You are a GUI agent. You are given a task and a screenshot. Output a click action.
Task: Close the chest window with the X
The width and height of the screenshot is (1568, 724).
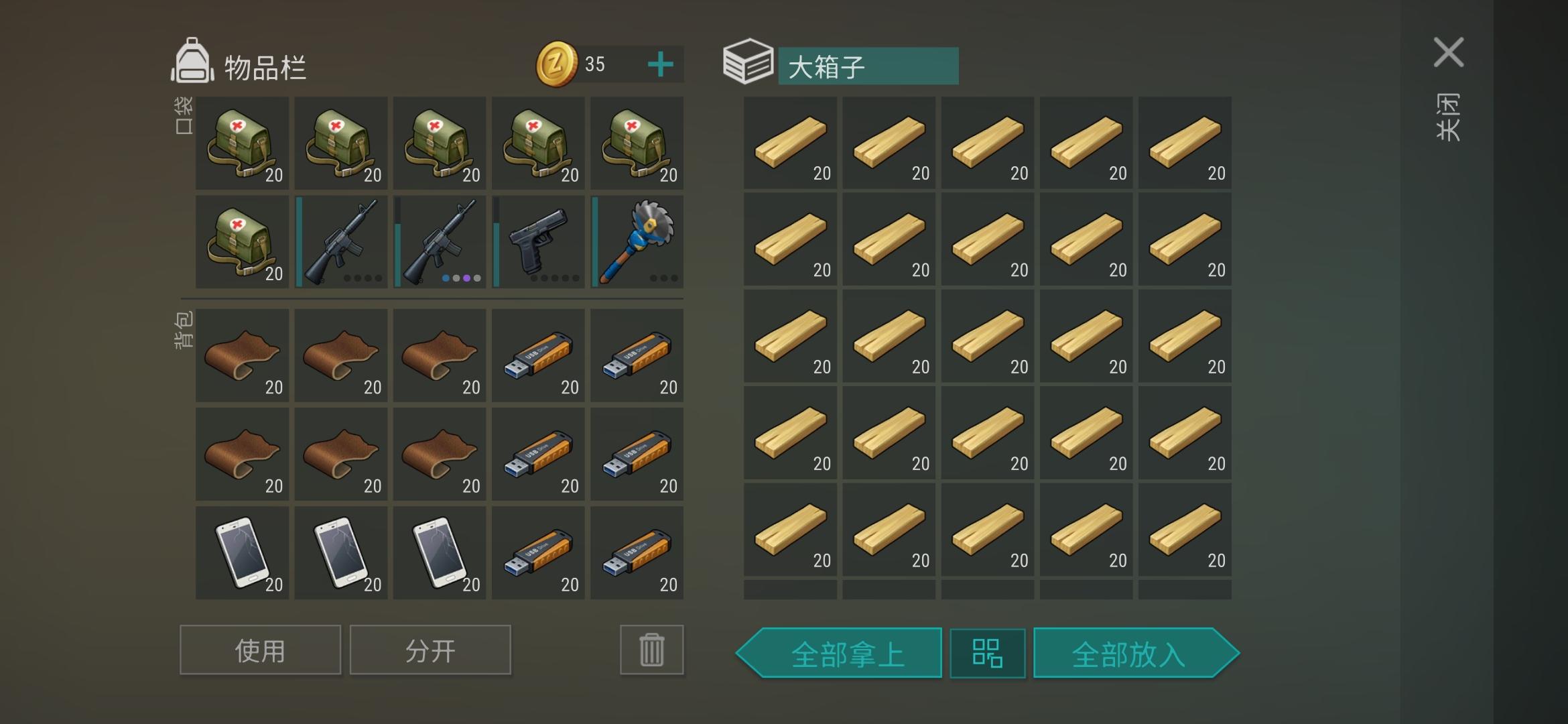(1449, 52)
